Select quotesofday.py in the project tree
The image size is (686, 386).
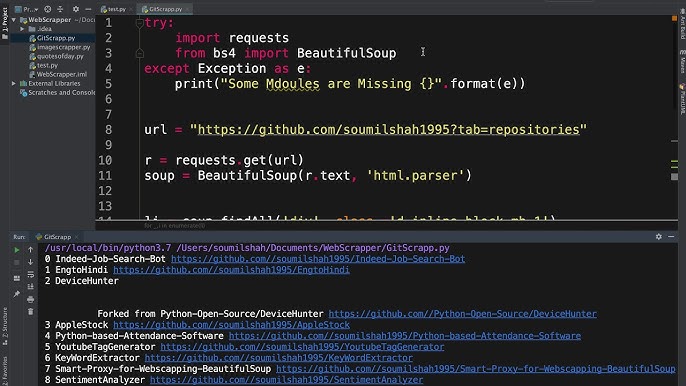(56, 56)
